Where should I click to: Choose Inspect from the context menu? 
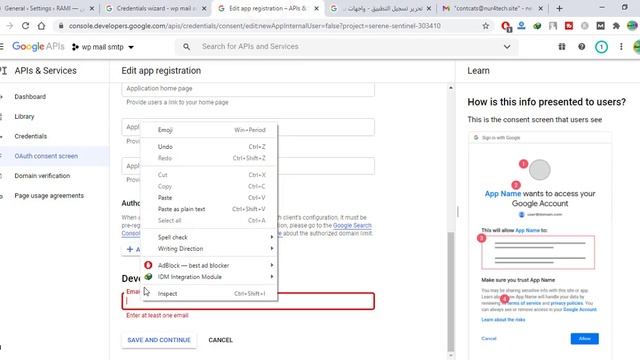[x=209, y=293]
